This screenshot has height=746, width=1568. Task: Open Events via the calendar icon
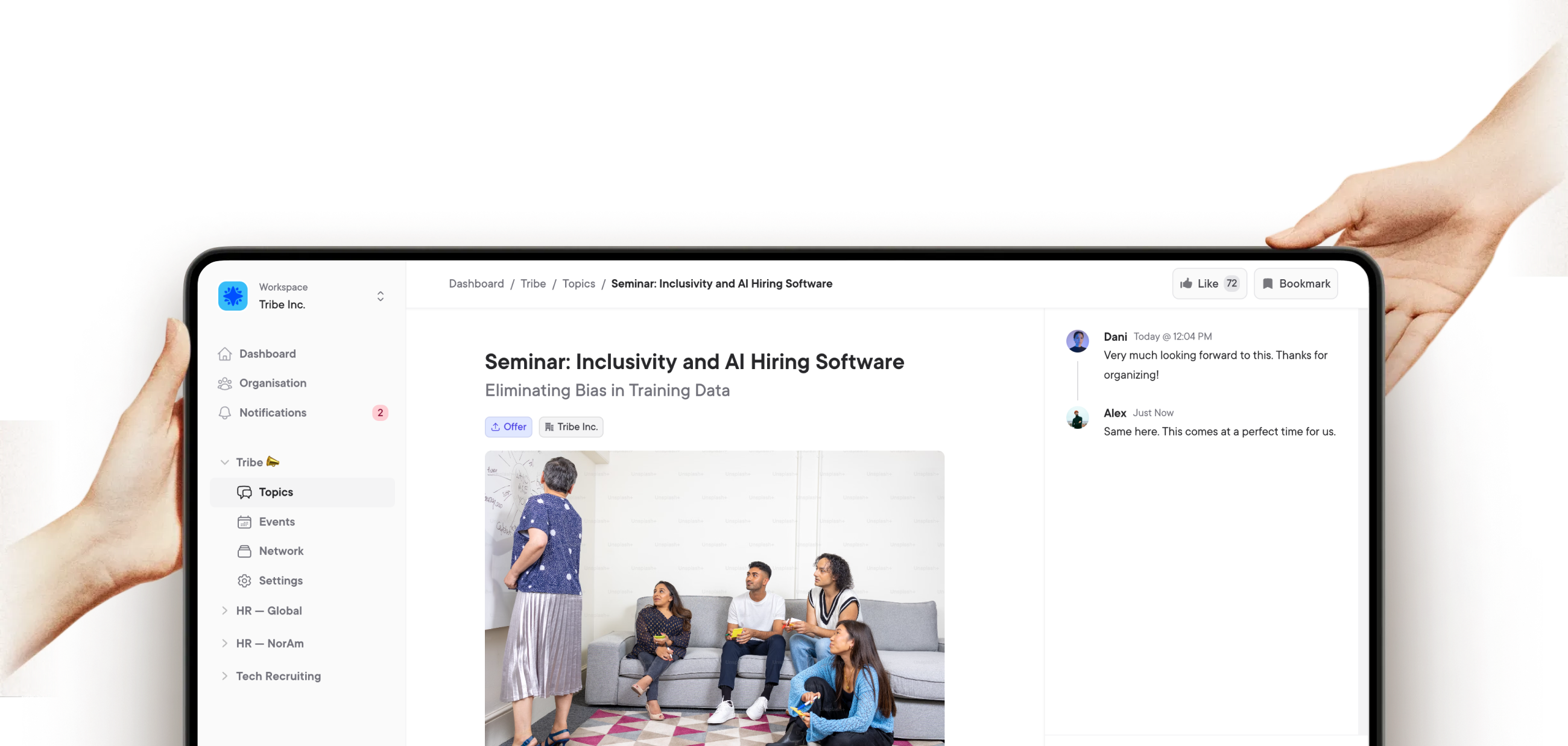(244, 522)
